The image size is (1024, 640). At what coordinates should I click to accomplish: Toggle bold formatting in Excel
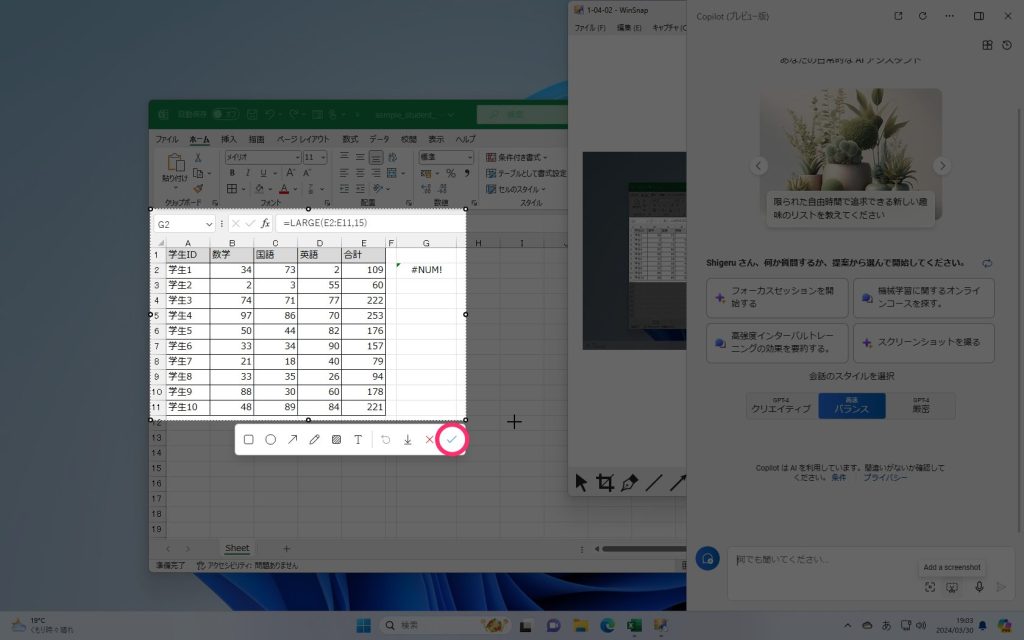pyautogui.click(x=232, y=173)
